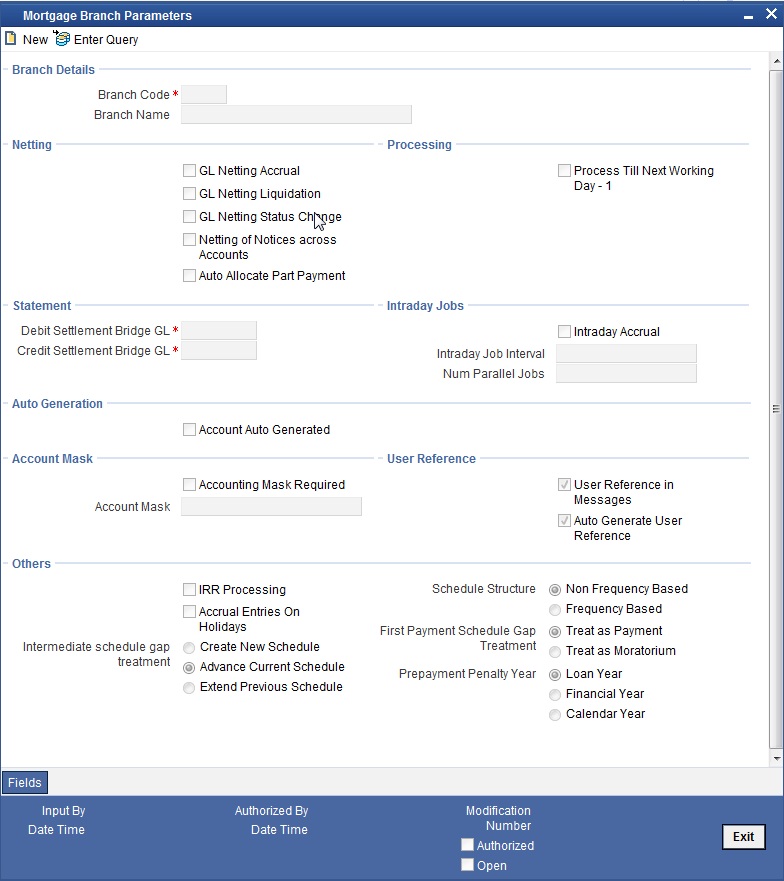
Task: Click the Exit button
Action: (x=743, y=837)
